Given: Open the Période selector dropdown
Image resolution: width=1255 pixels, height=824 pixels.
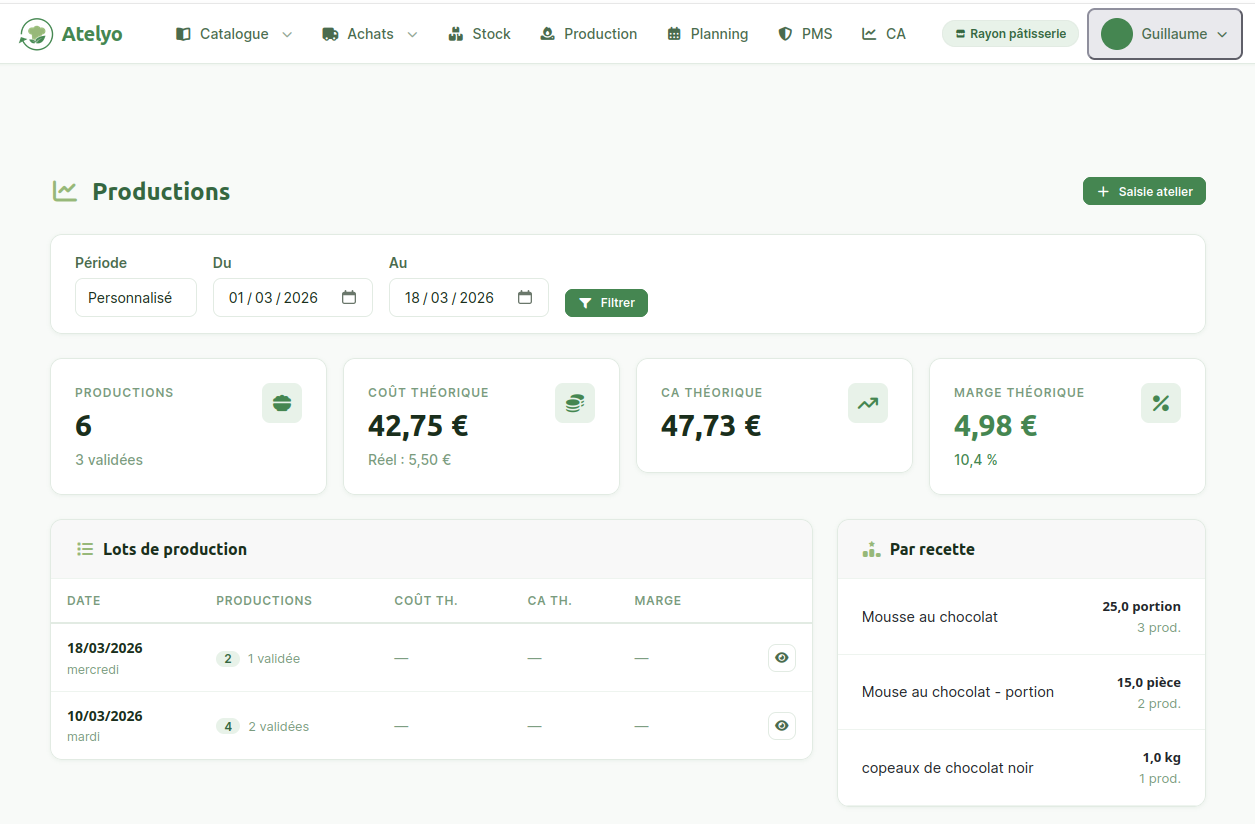Looking at the screenshot, I should click(x=136, y=298).
